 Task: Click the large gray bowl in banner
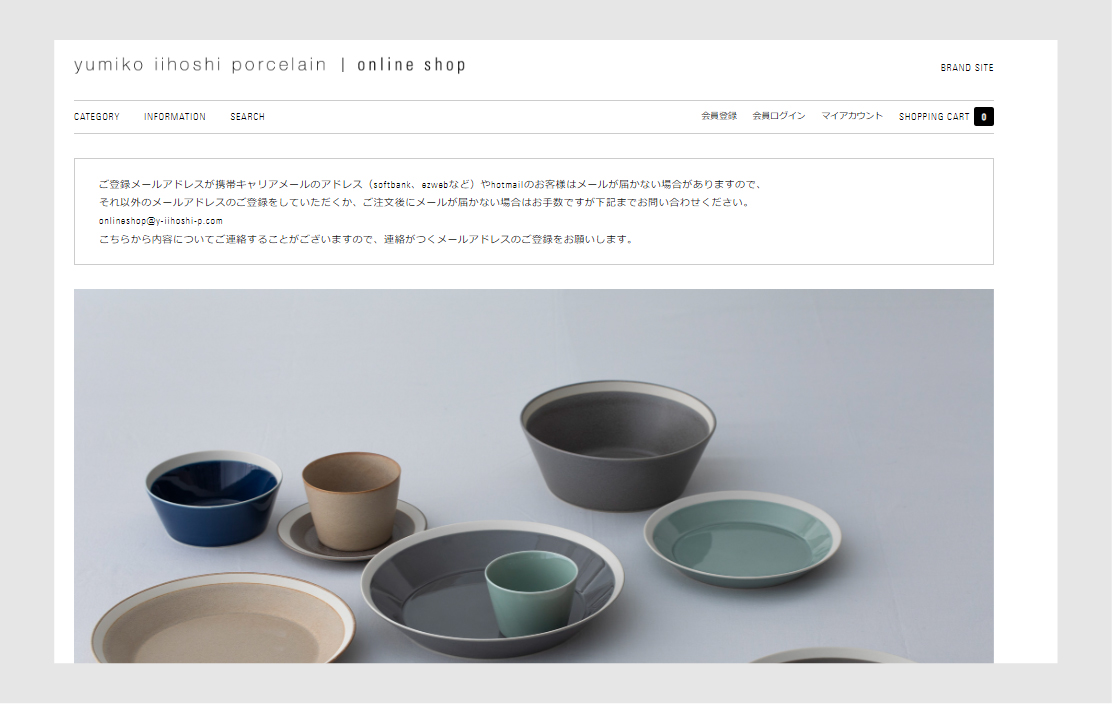coord(618,445)
